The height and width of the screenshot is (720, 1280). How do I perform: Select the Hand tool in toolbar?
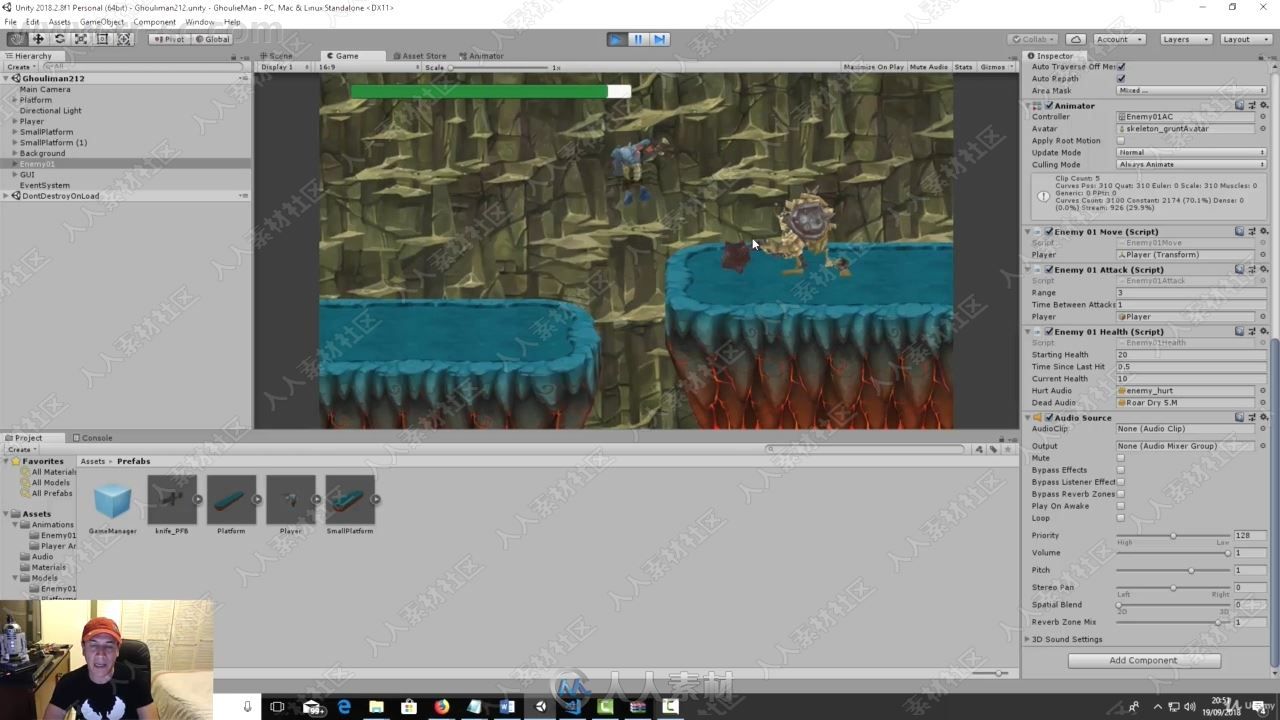(17, 39)
